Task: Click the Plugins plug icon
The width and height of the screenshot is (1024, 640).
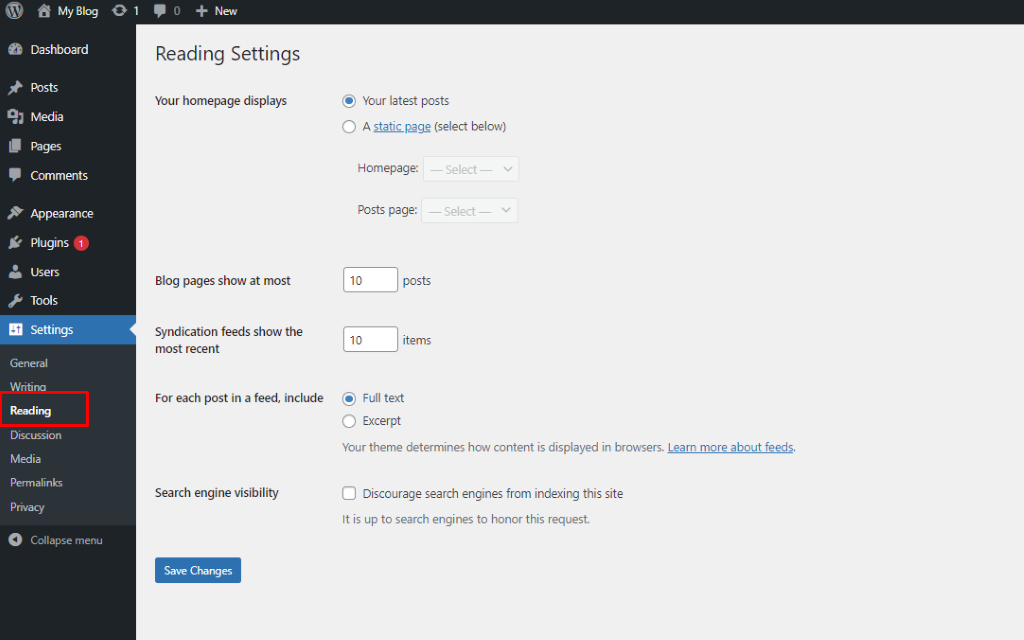Action: [15, 242]
